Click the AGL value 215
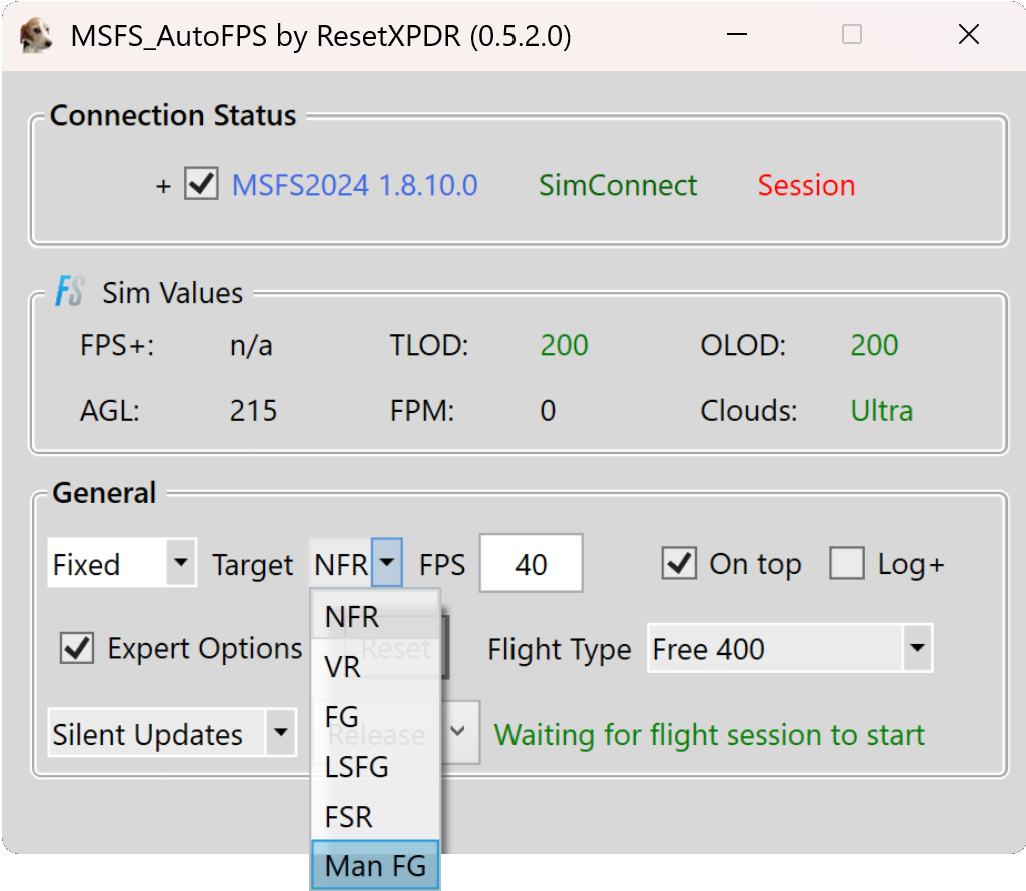 (x=253, y=411)
